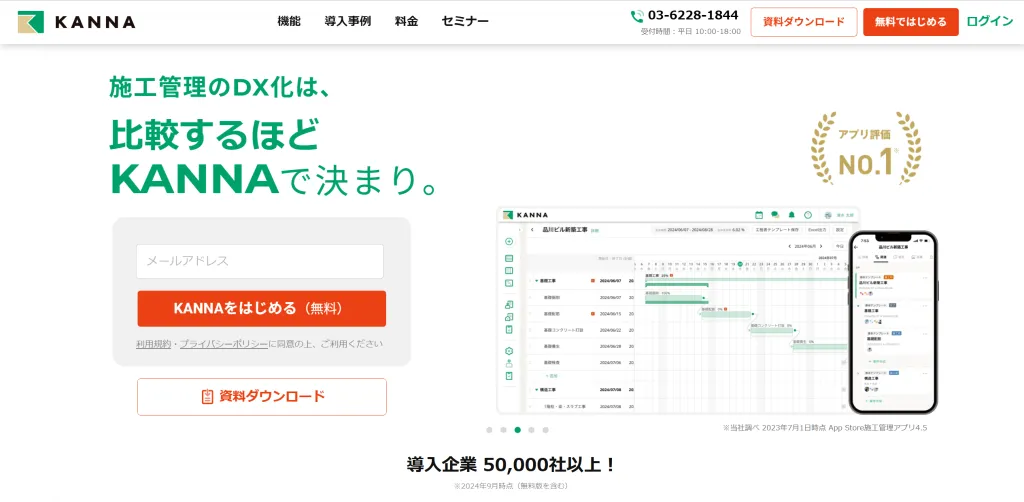
Task: Click the 品川ビル新築工事 title in the mockup
Action: click(564, 230)
